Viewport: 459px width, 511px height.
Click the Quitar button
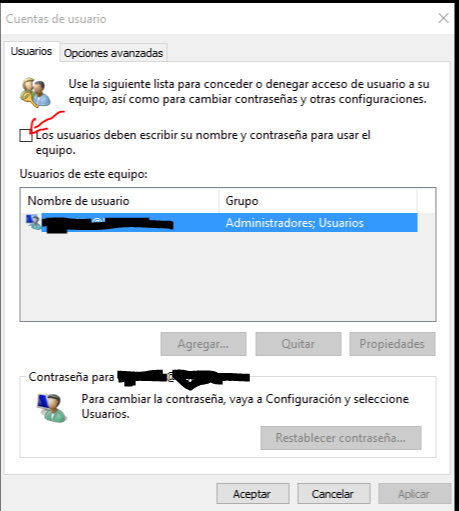point(298,344)
